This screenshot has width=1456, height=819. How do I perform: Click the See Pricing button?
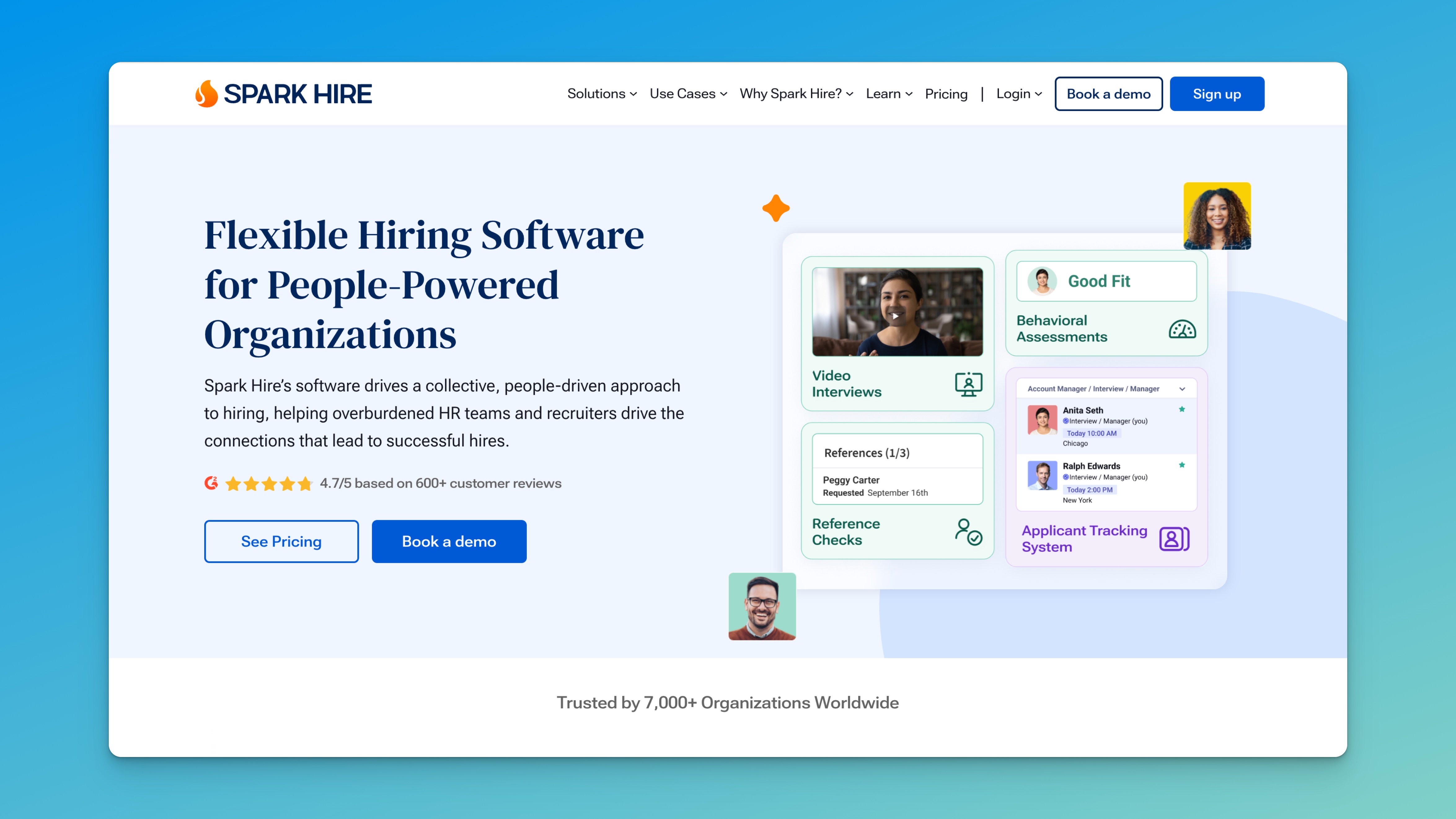pyautogui.click(x=281, y=541)
